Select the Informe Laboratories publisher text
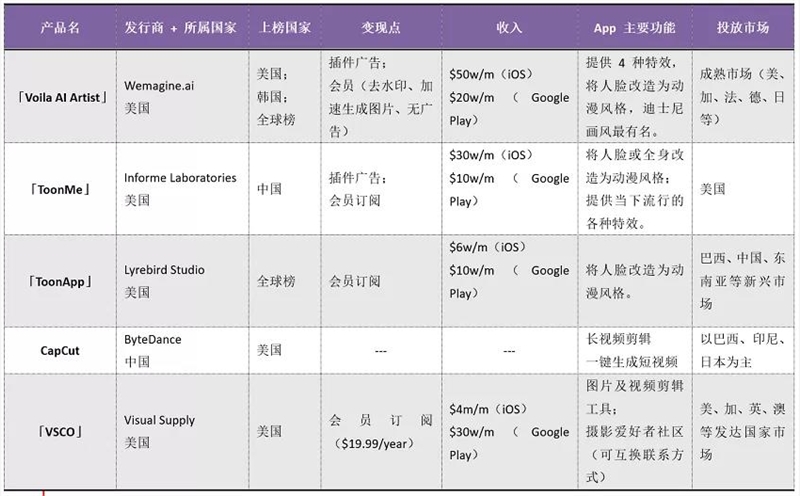The height and width of the screenshot is (496, 800). tap(180, 178)
